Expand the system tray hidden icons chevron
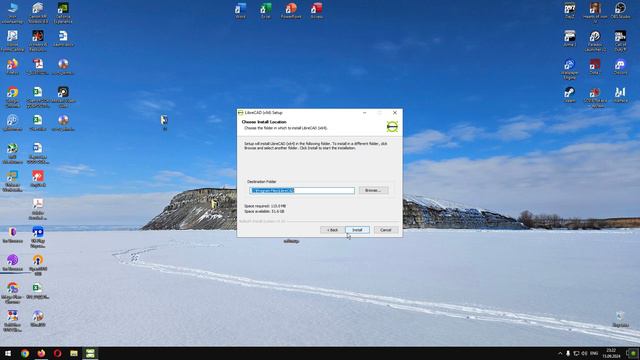The width and height of the screenshot is (640, 360). (x=560, y=353)
